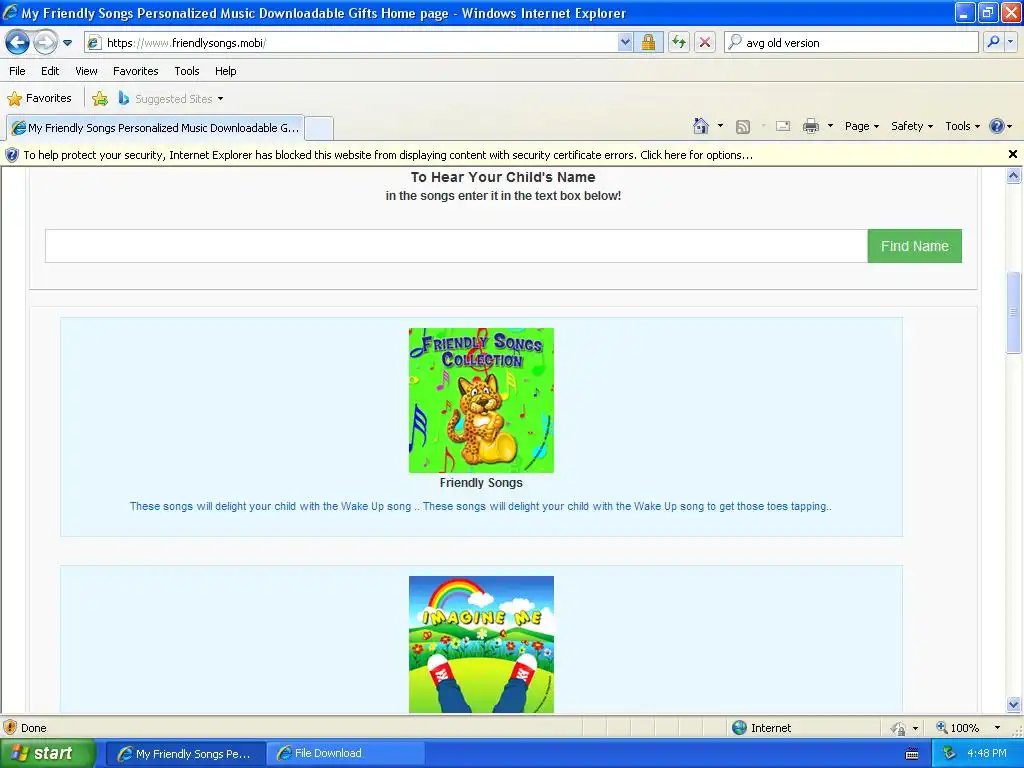Expand the Home button dropdown arrow

(720, 126)
